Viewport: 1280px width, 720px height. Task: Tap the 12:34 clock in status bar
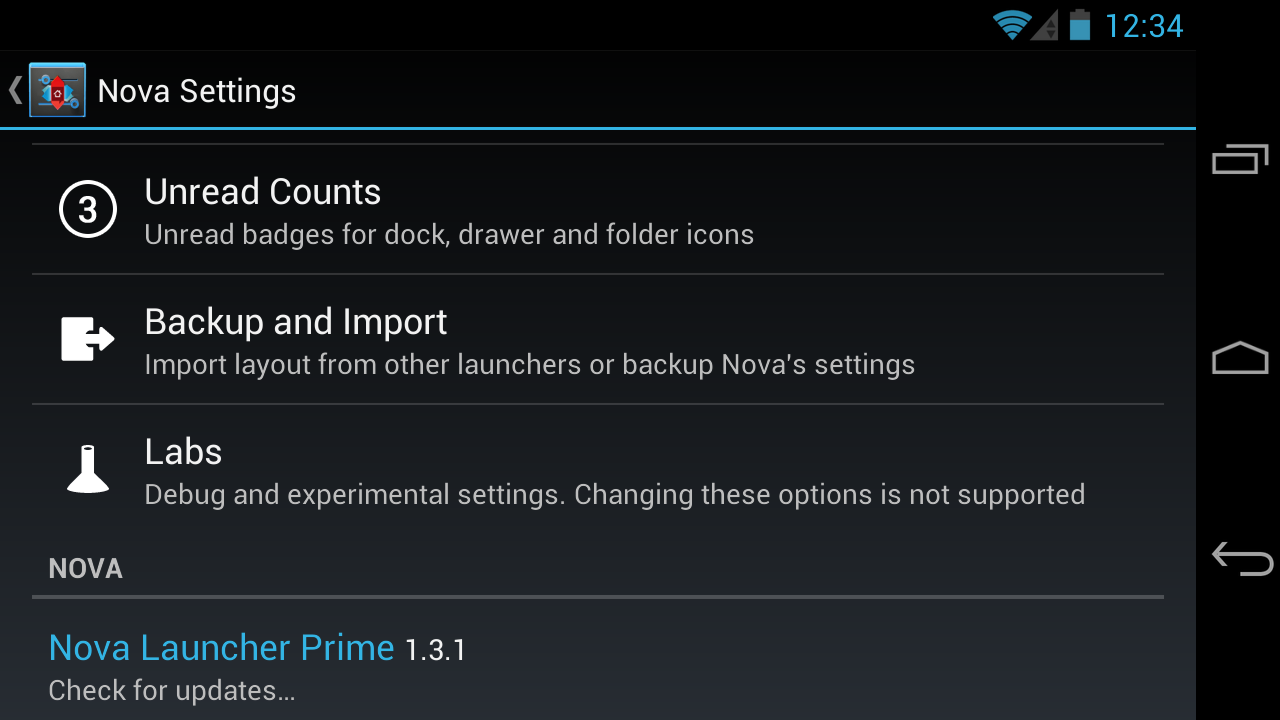(x=1144, y=26)
